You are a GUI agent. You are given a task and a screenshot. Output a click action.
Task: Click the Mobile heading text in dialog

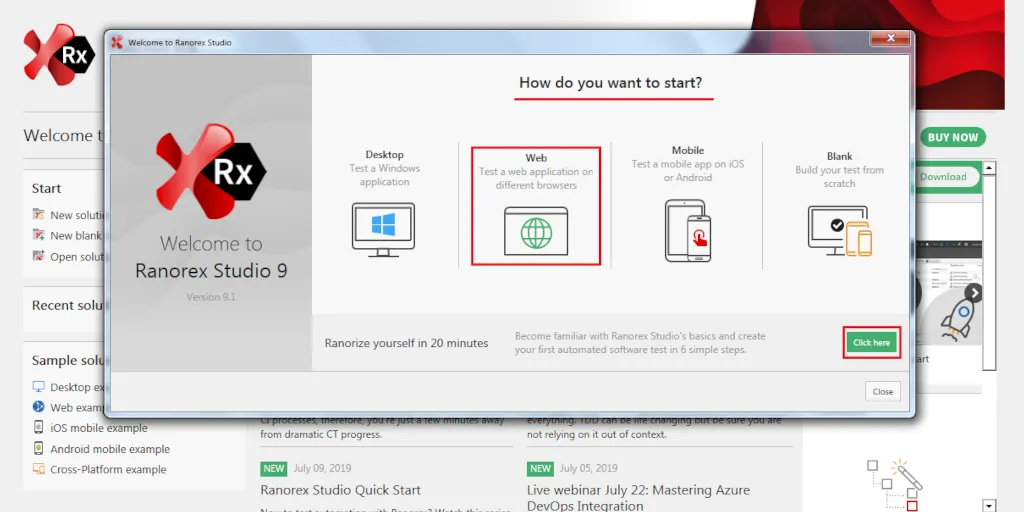click(x=688, y=150)
